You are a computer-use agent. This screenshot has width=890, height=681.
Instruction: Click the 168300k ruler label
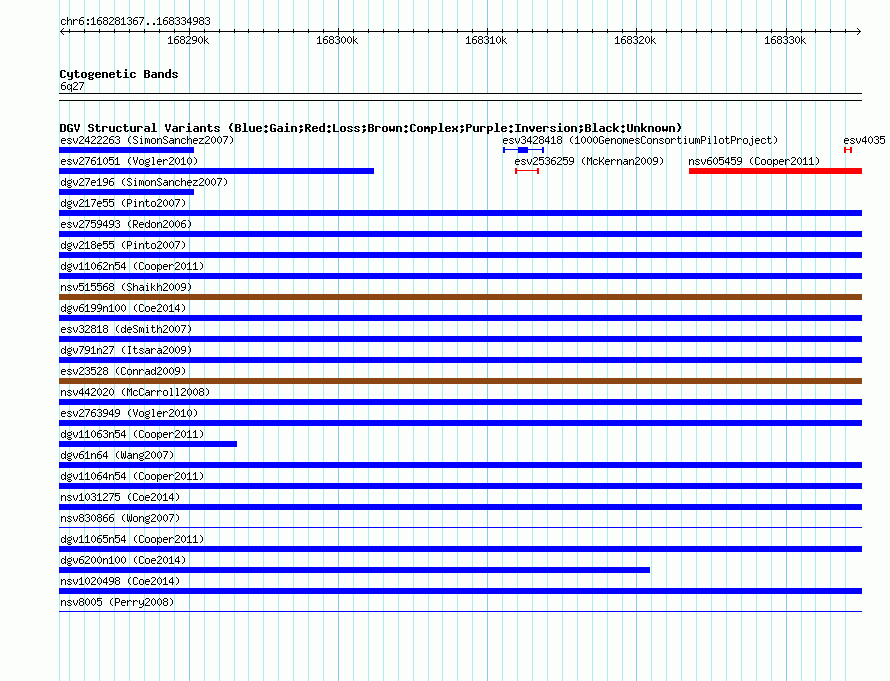[x=337, y=40]
